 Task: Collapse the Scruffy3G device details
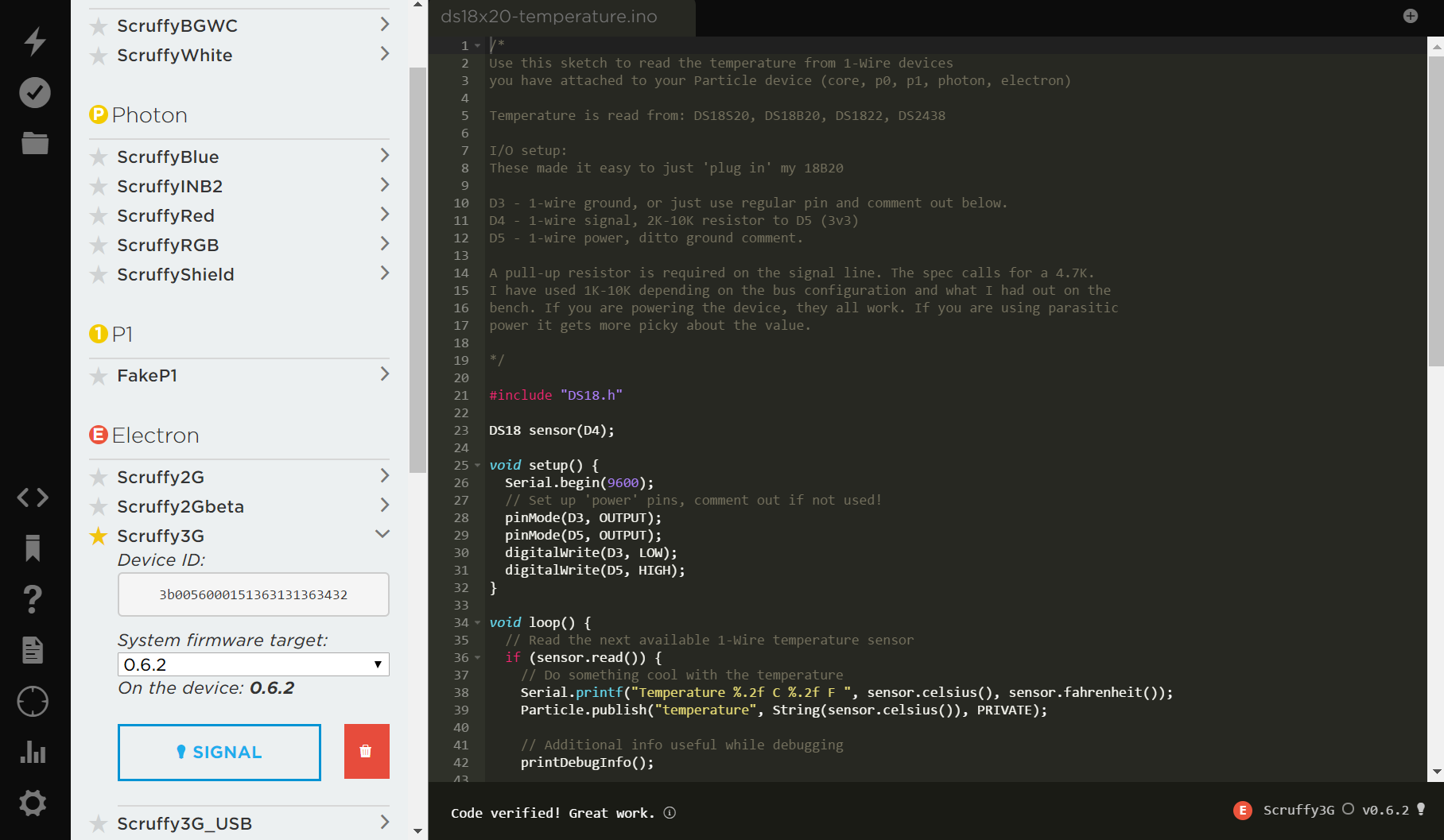tap(382, 534)
